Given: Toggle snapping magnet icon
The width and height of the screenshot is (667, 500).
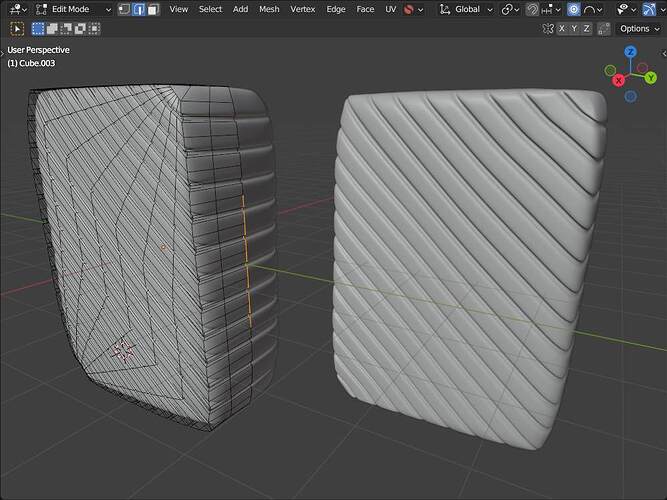Looking at the screenshot, I should pyautogui.click(x=532, y=9).
